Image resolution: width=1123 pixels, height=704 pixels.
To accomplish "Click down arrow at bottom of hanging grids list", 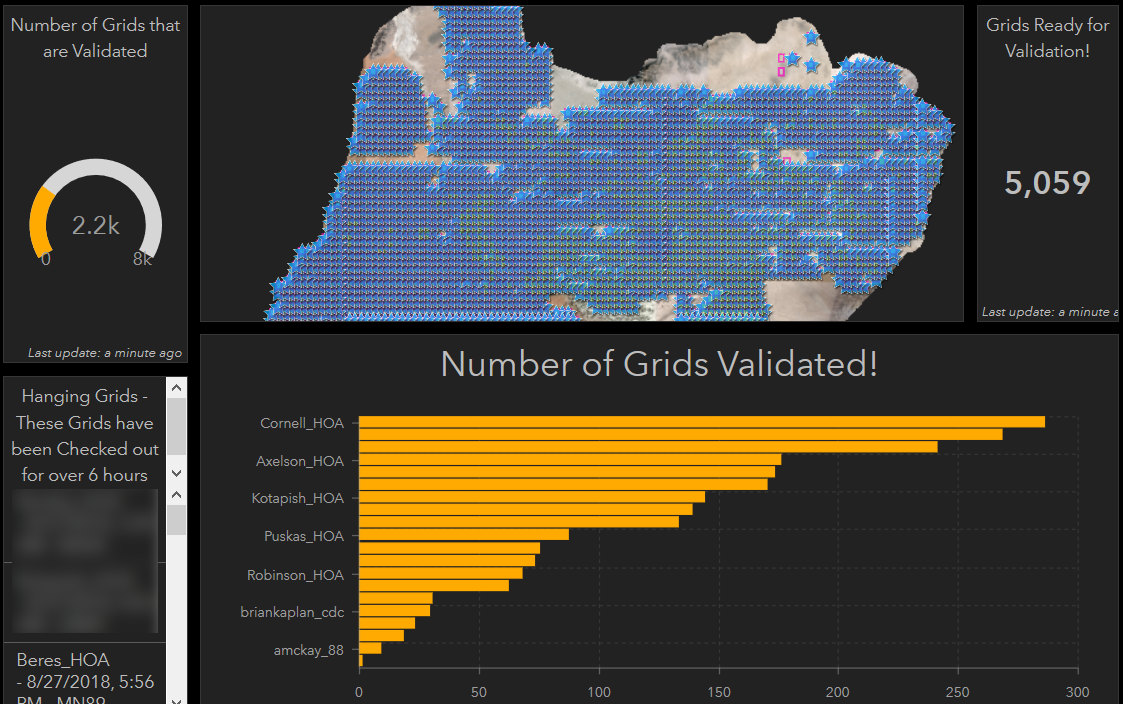I will pyautogui.click(x=176, y=699).
